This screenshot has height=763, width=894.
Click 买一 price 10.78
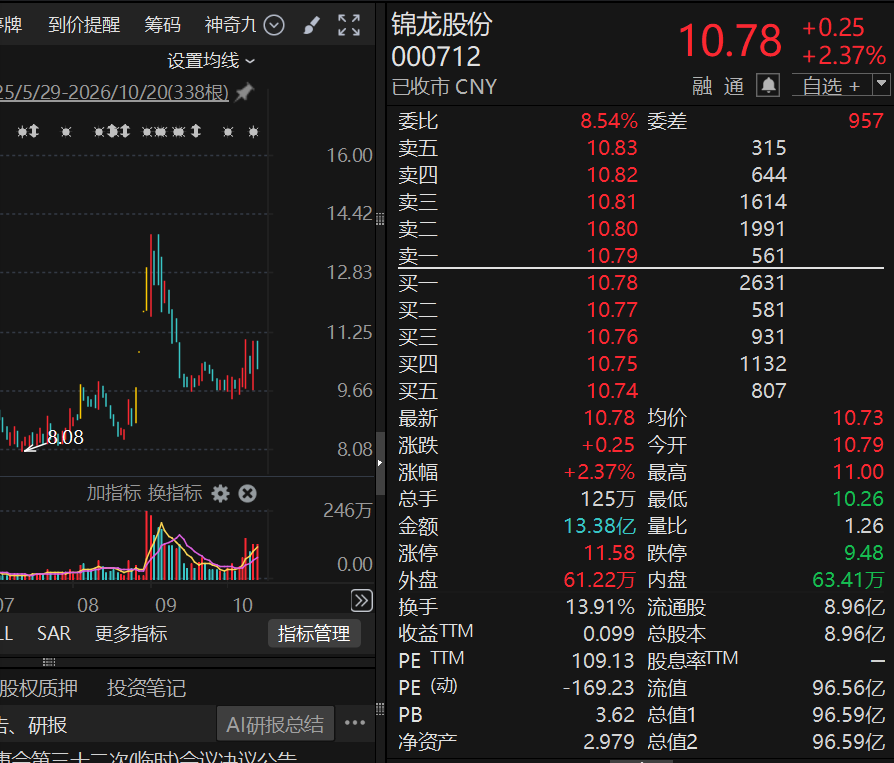pos(612,283)
